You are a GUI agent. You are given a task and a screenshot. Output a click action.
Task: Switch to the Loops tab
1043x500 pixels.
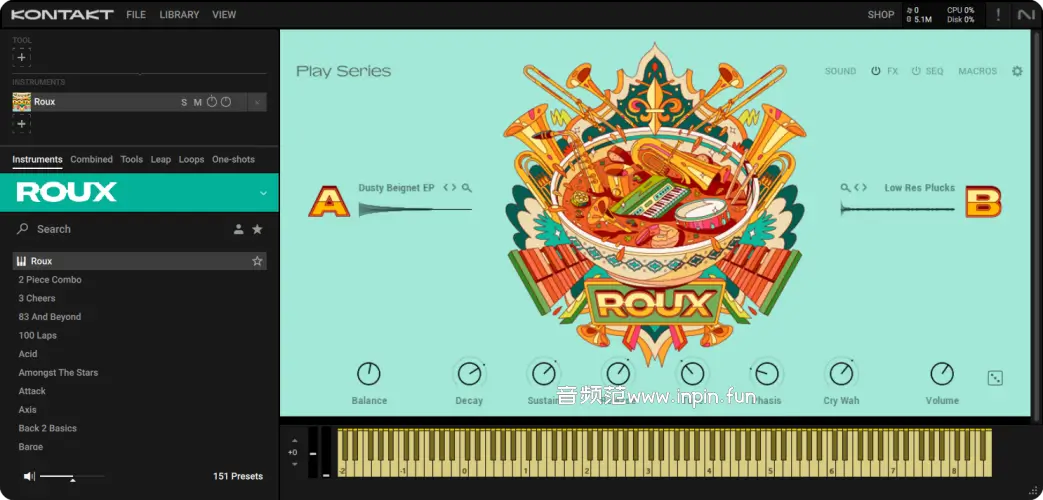192,160
